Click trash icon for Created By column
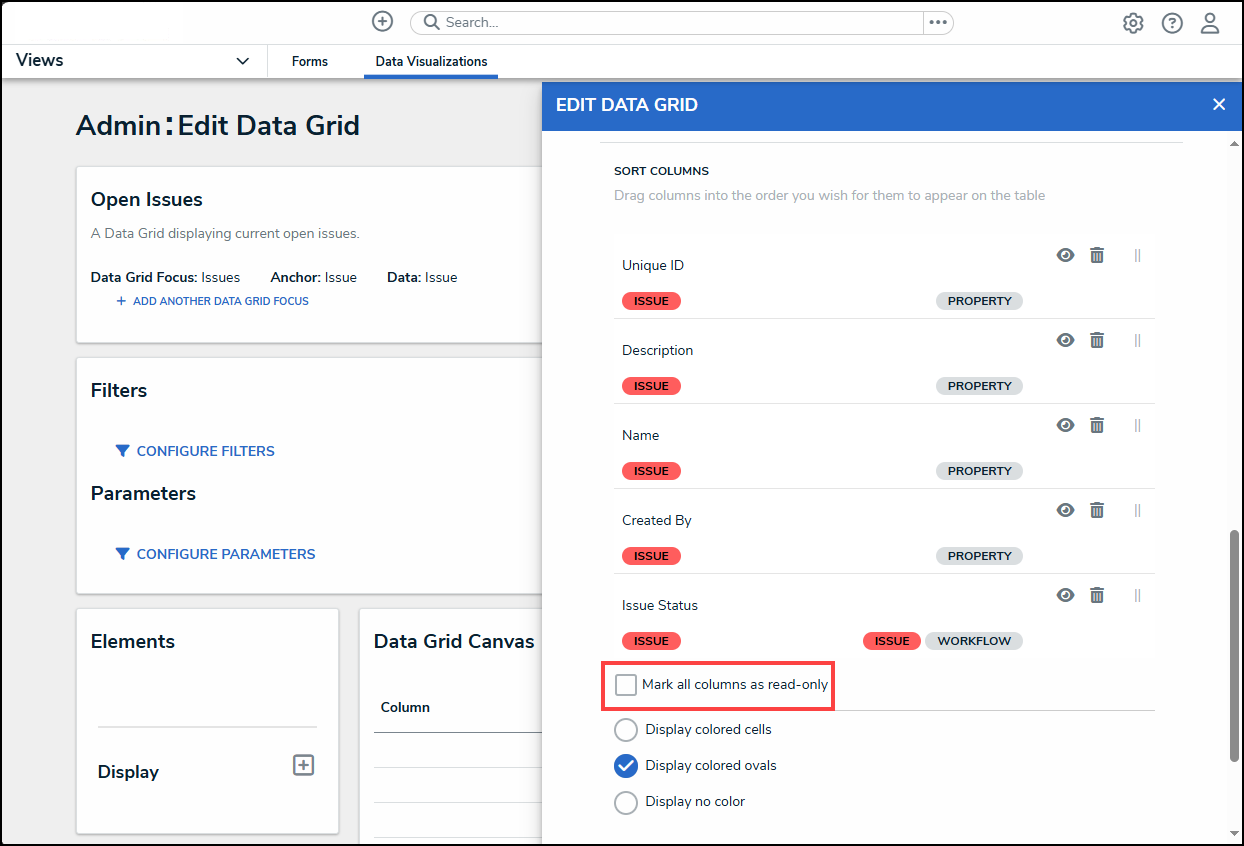The image size is (1244, 846). [x=1097, y=510]
